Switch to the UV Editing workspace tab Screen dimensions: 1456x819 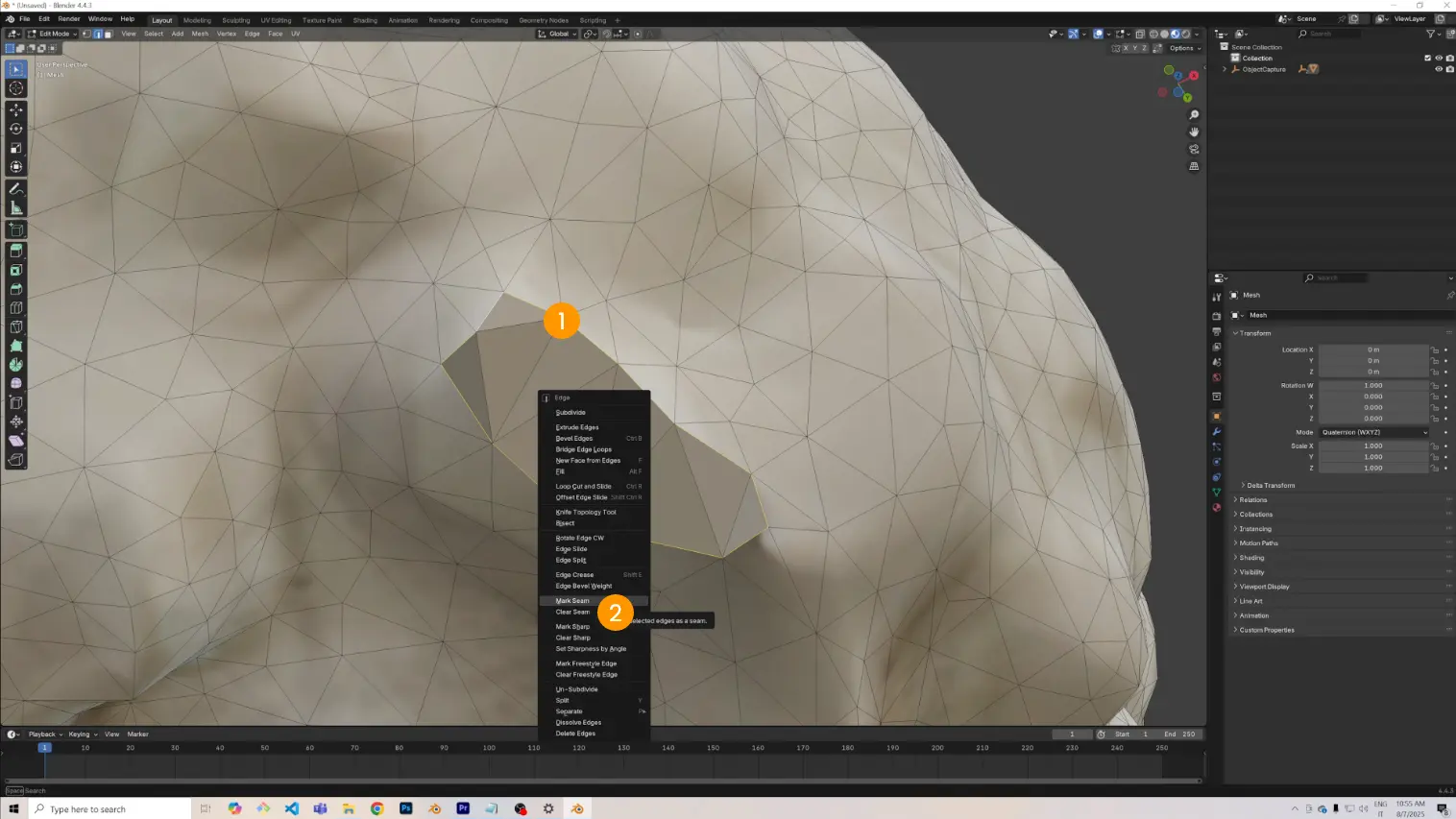276,20
